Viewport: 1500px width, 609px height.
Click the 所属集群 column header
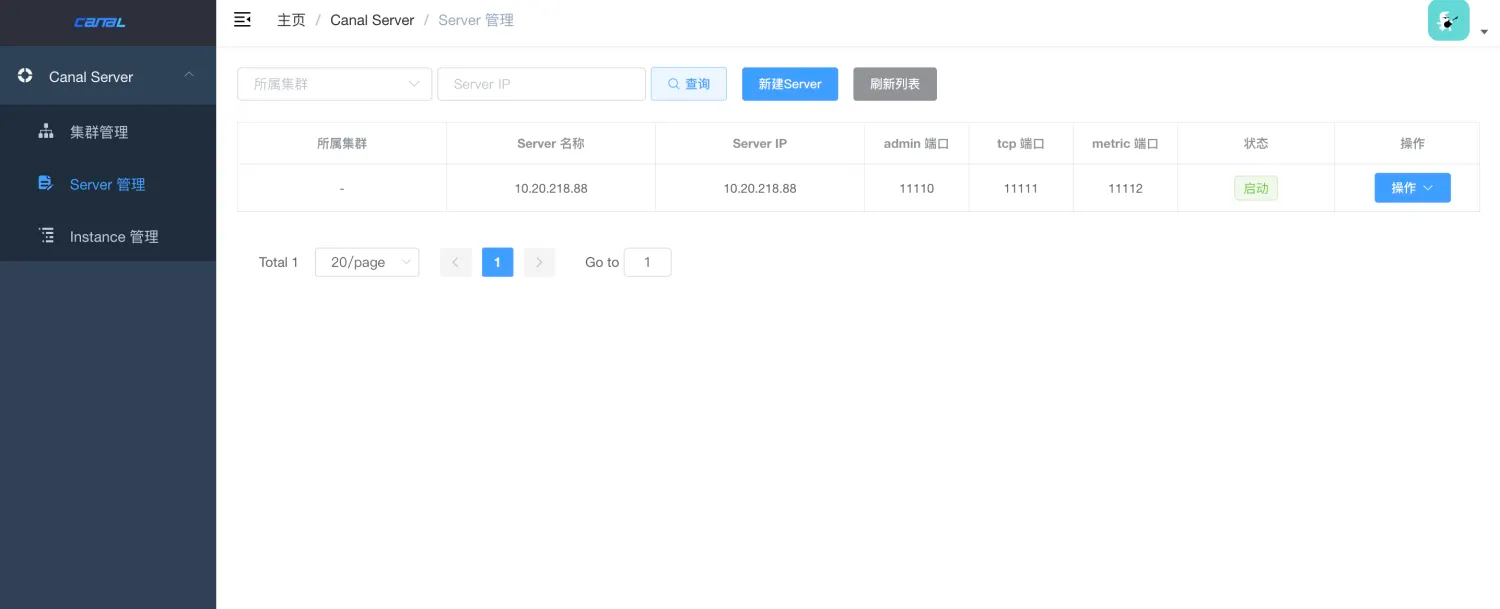[342, 143]
